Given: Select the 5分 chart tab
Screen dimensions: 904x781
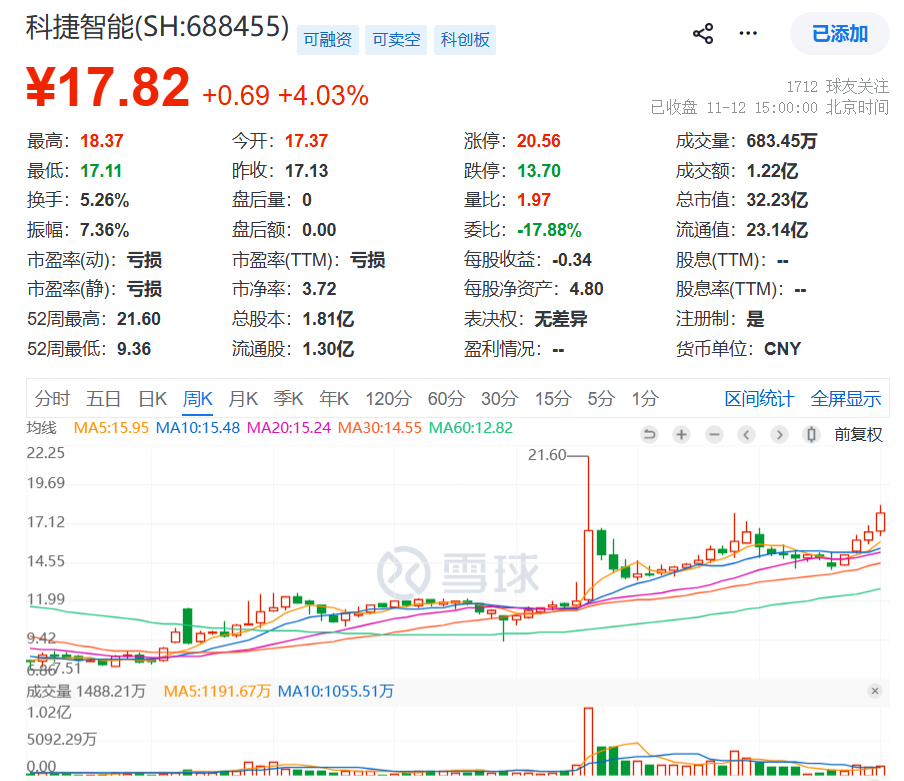Looking at the screenshot, I should 601,398.
